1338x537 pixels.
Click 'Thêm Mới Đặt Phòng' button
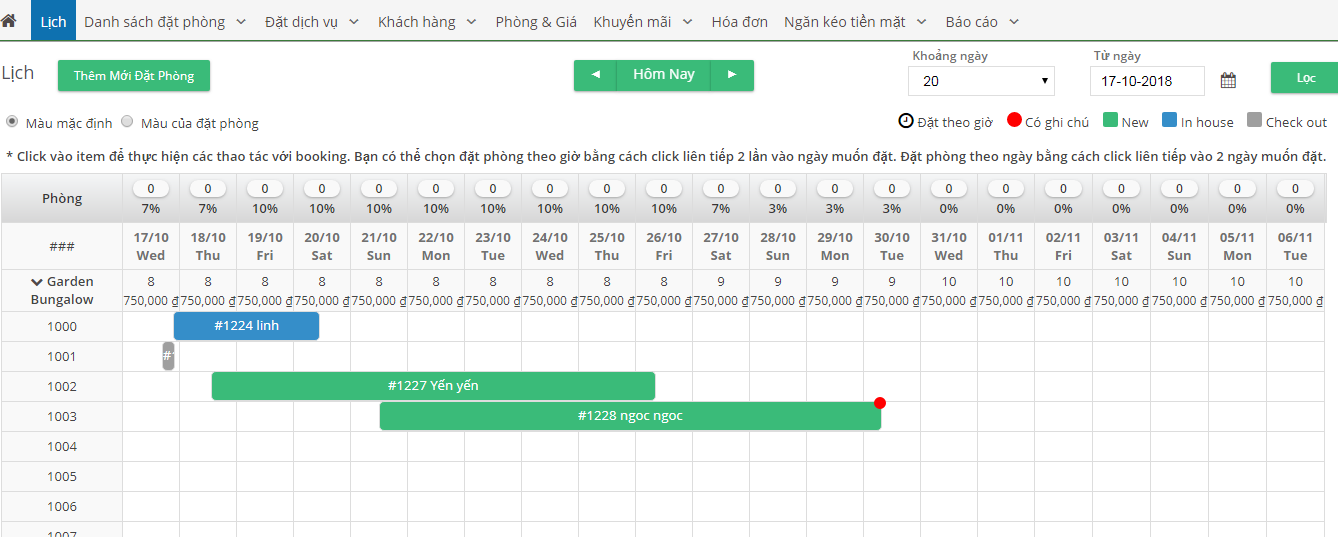(134, 76)
